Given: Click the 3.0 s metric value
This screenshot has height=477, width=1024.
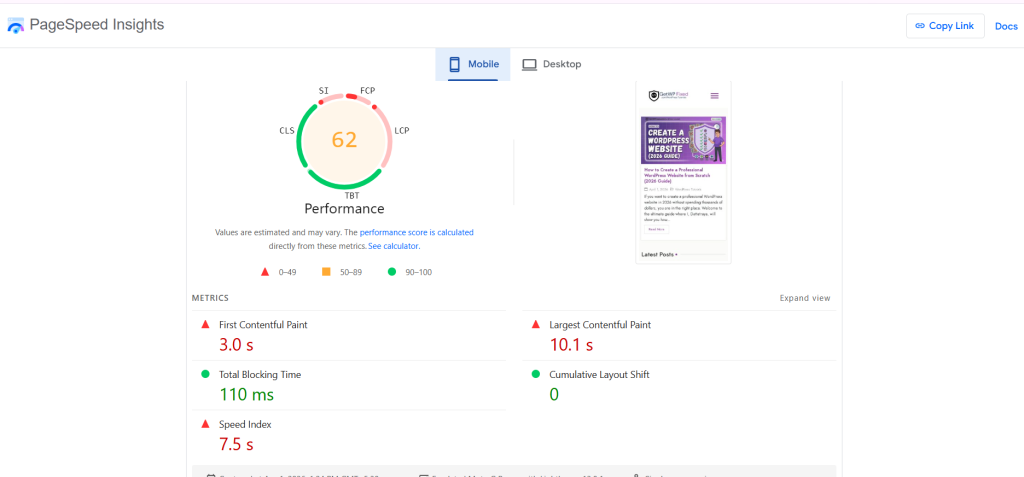Looking at the screenshot, I should click(236, 344).
